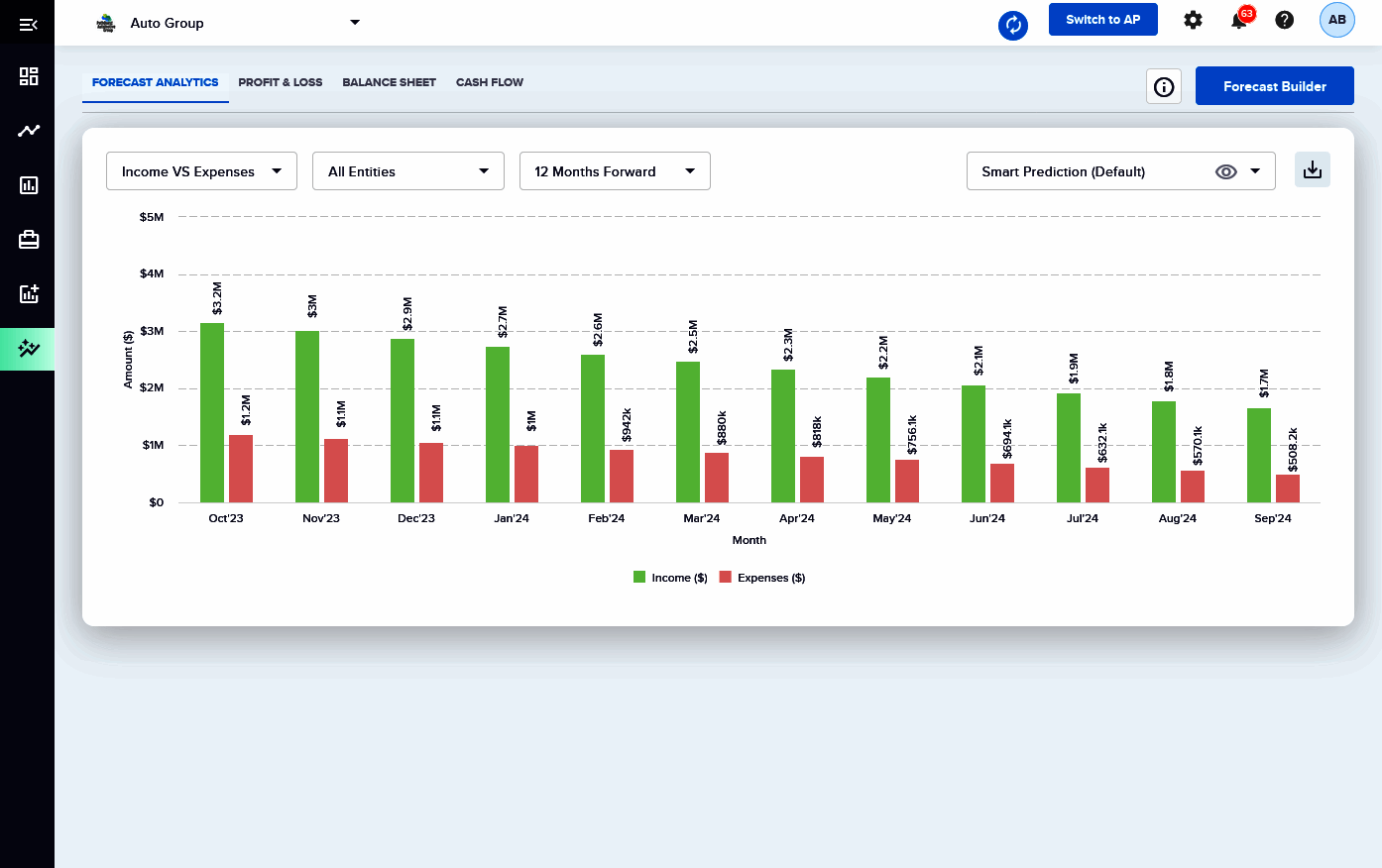Open settings gear icon
1382x868 pixels.
[x=1193, y=20]
